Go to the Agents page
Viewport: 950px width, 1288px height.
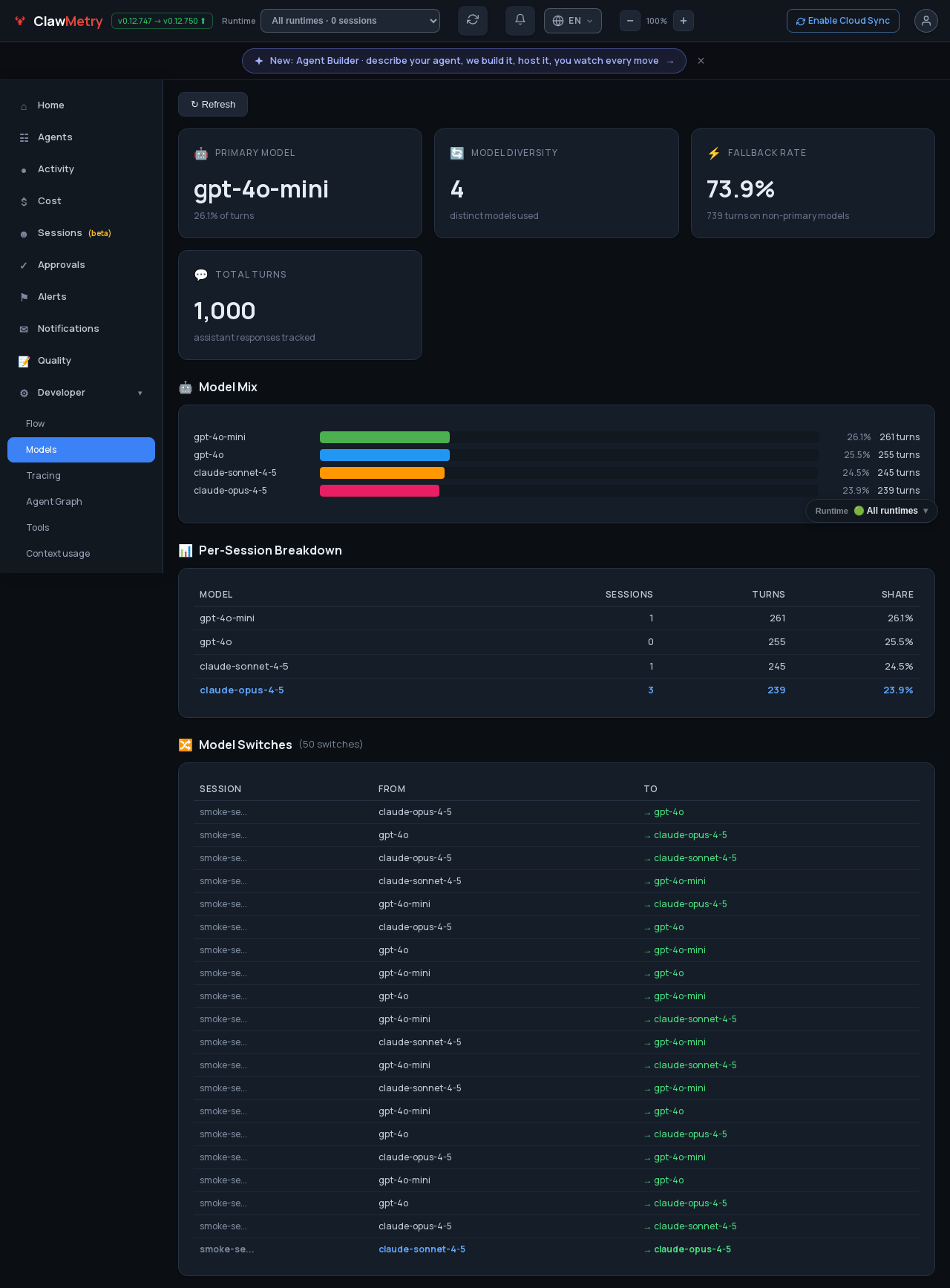pyautogui.click(x=82, y=137)
